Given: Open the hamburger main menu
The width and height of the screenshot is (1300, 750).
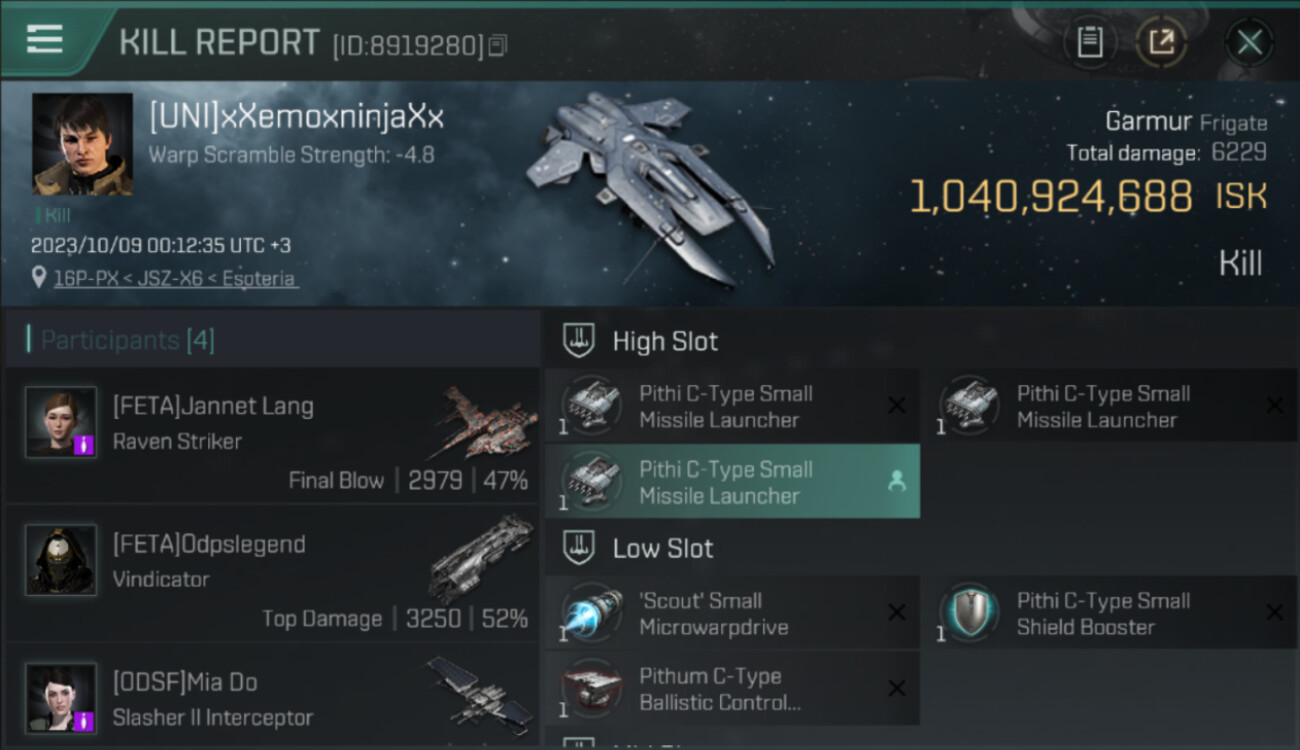Looking at the screenshot, I should pyautogui.click(x=44, y=39).
